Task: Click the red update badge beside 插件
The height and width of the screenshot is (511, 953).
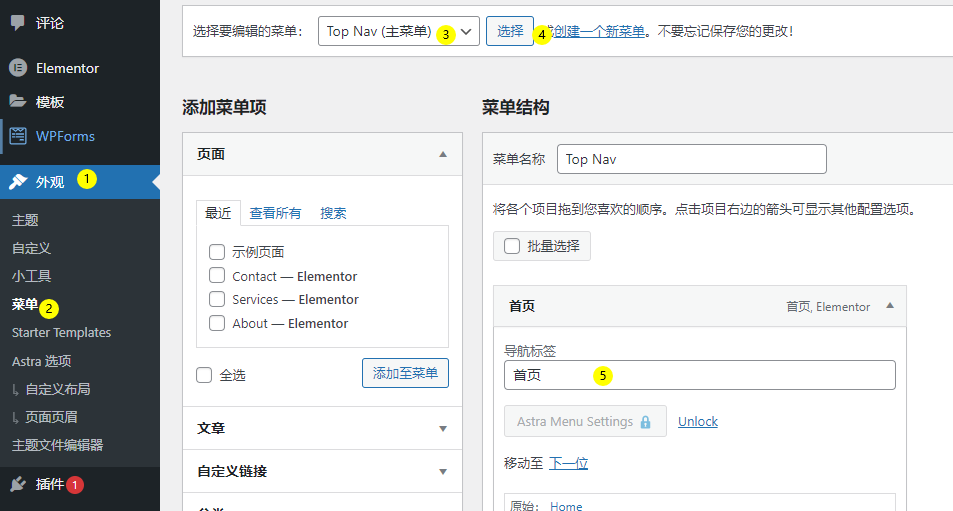Action: click(x=75, y=485)
